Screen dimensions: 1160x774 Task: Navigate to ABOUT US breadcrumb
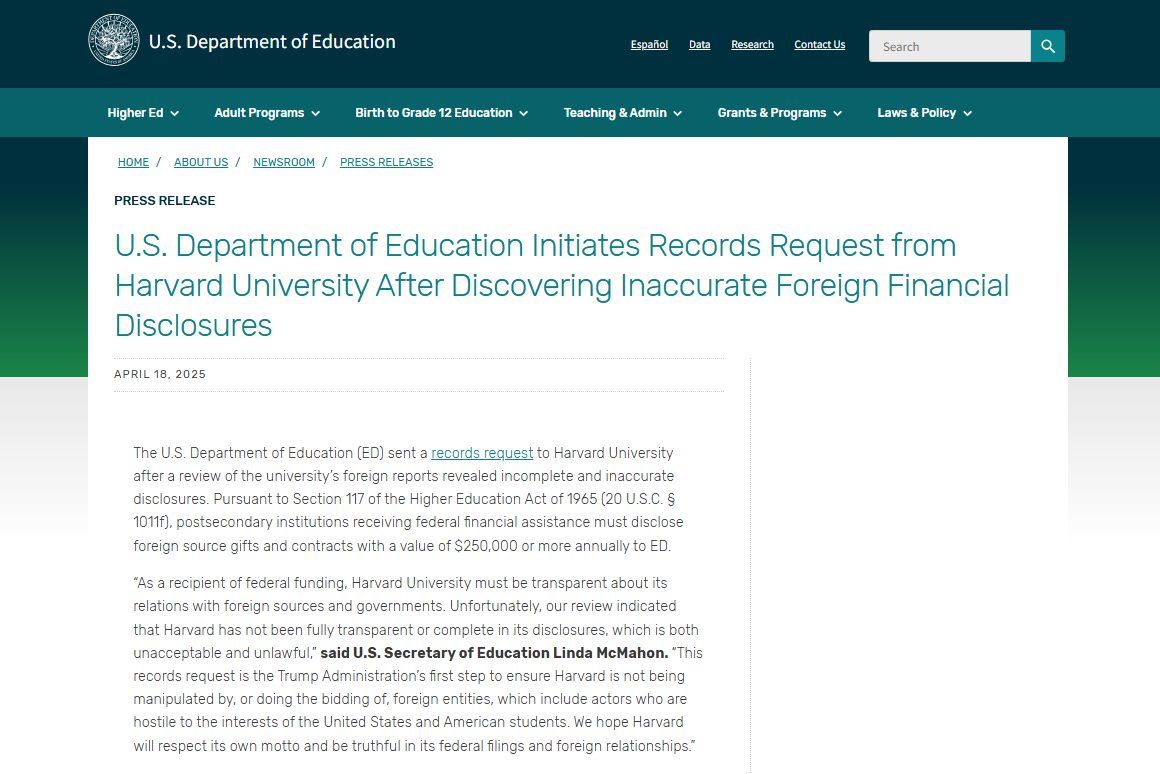click(x=201, y=162)
